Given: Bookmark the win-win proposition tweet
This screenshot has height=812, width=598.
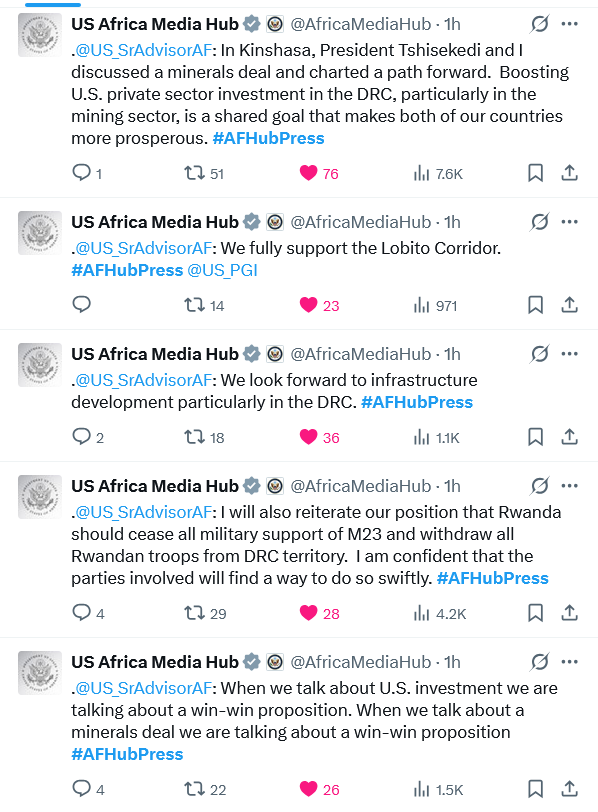Looking at the screenshot, I should coord(535,789).
